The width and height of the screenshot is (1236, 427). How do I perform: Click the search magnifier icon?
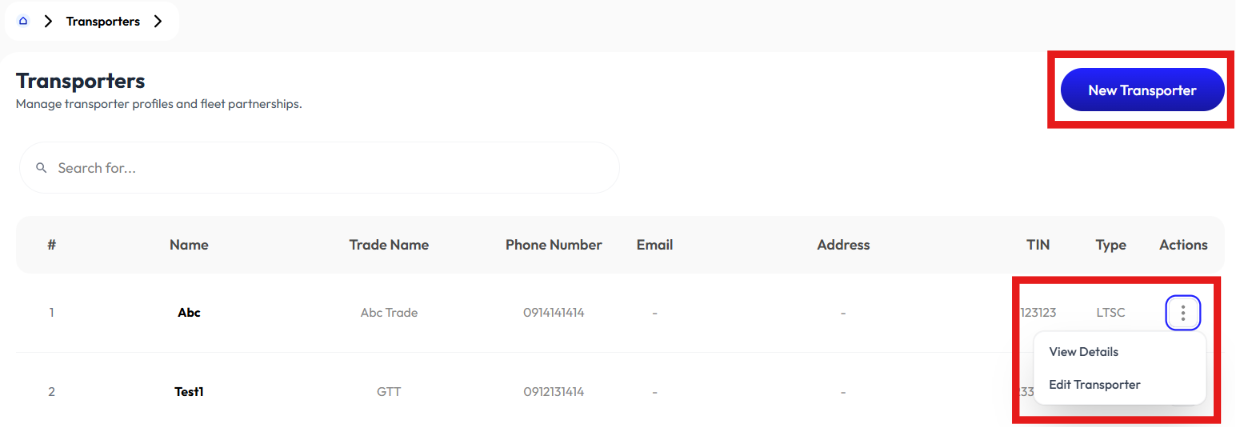pos(42,168)
